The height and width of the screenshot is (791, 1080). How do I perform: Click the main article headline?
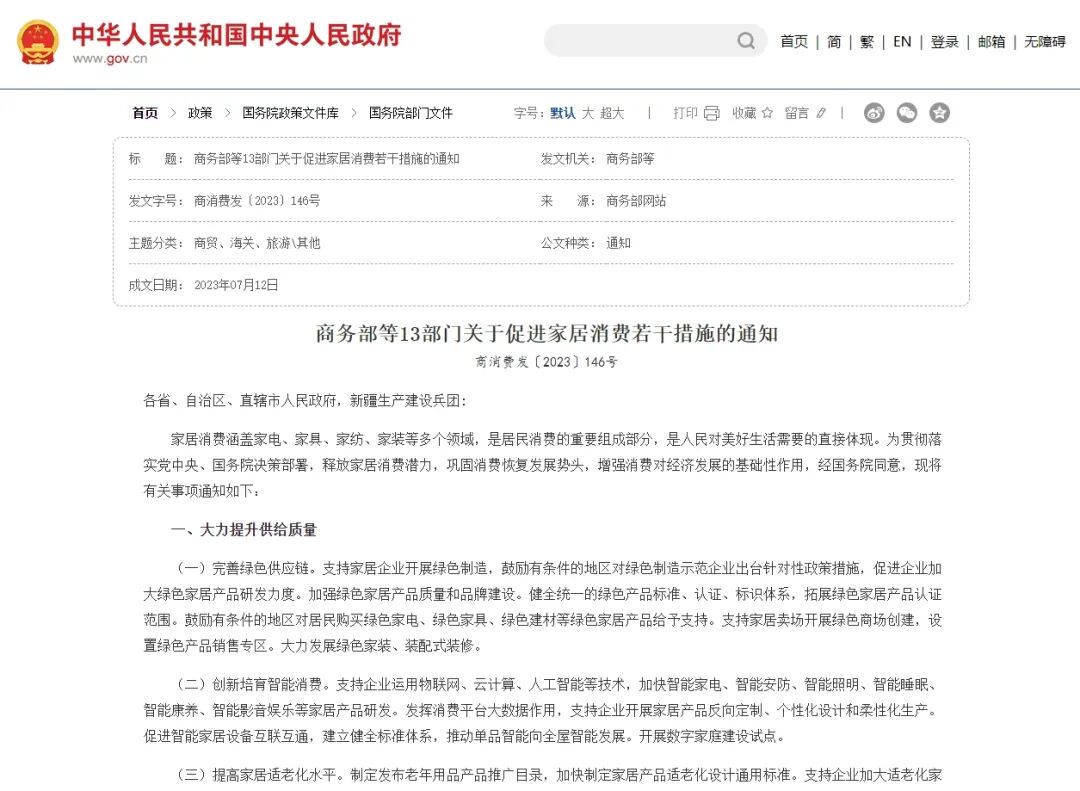coord(547,333)
